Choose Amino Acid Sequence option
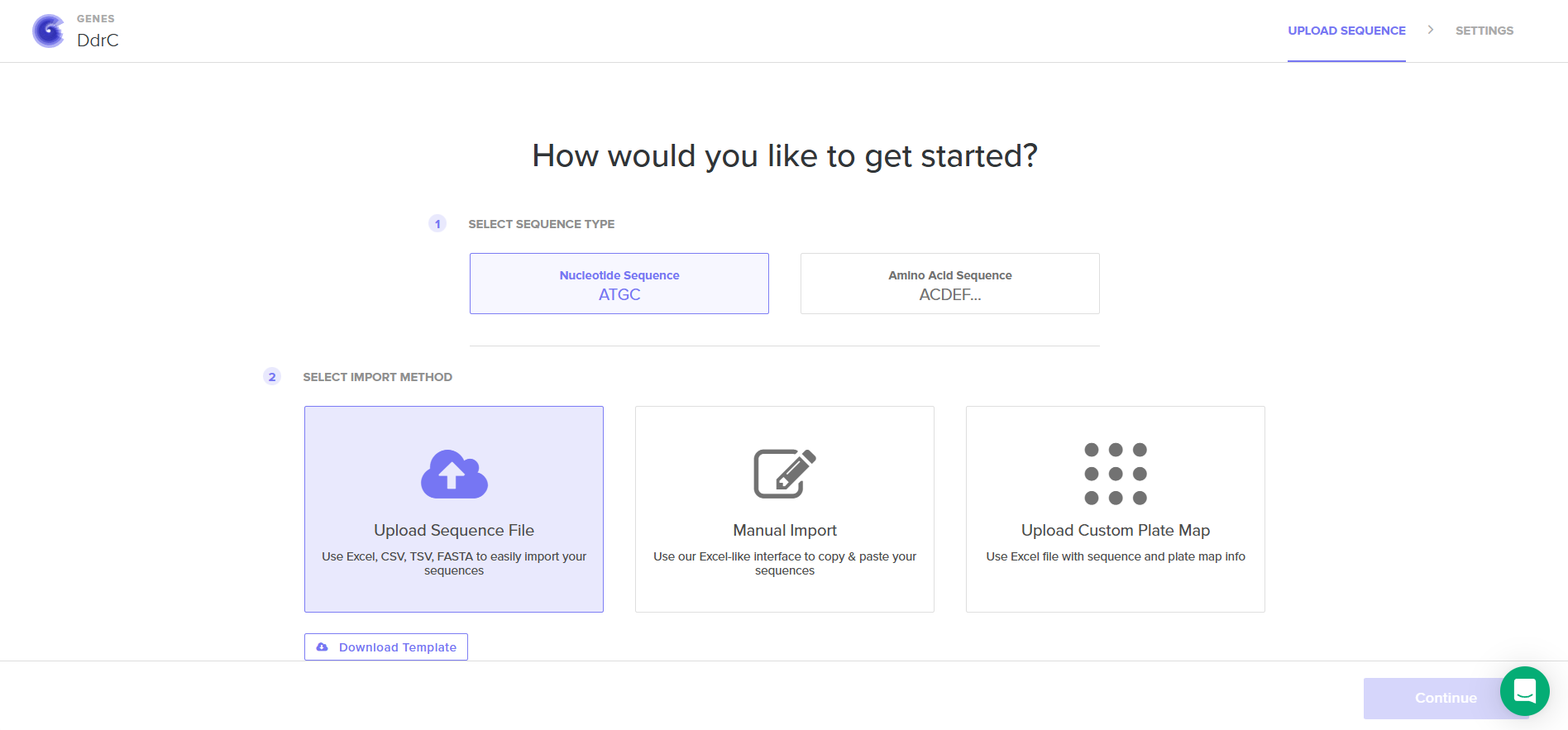This screenshot has height=730, width=1568. [949, 284]
